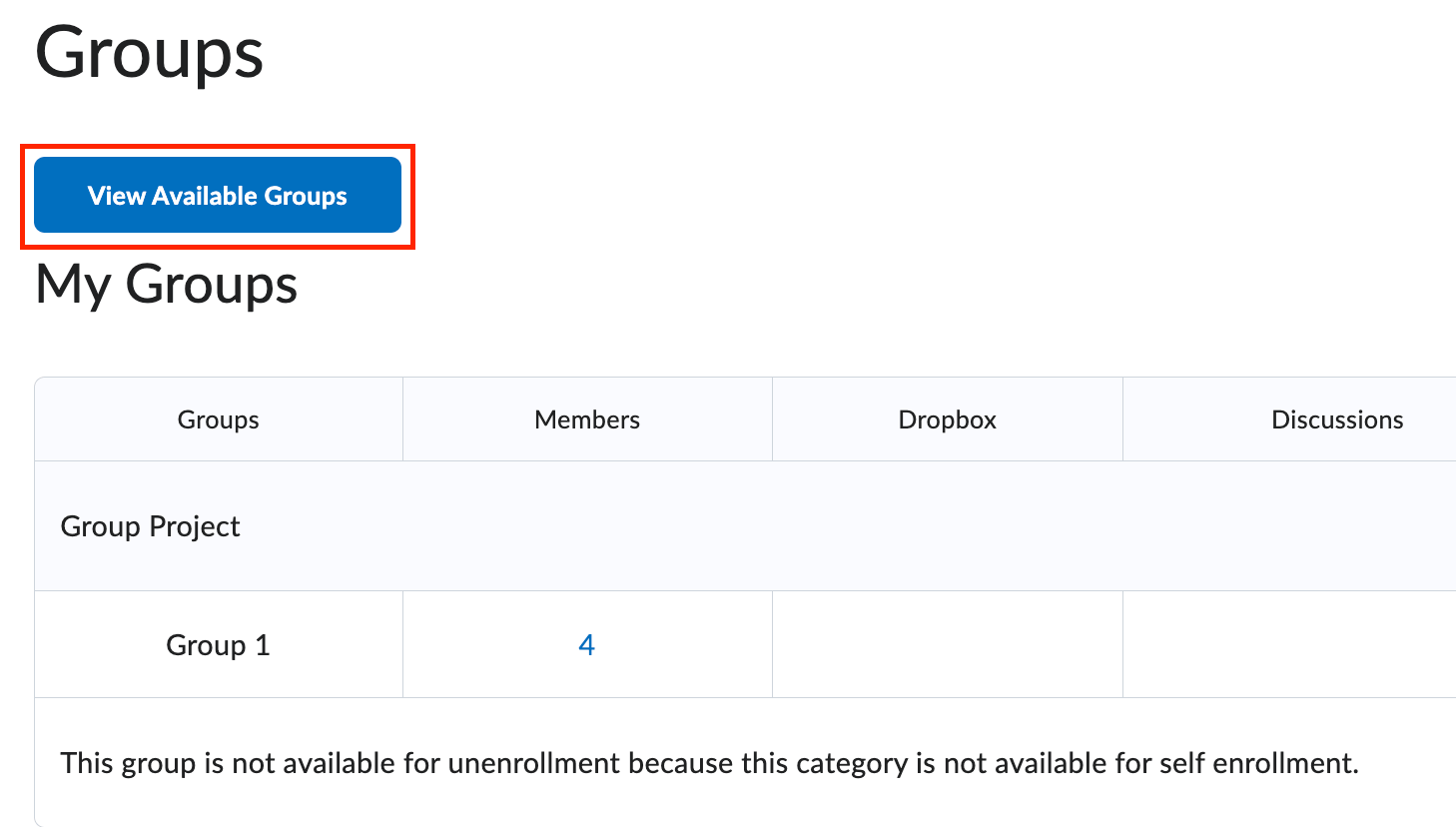Open the member list link showing 4

pyautogui.click(x=587, y=645)
